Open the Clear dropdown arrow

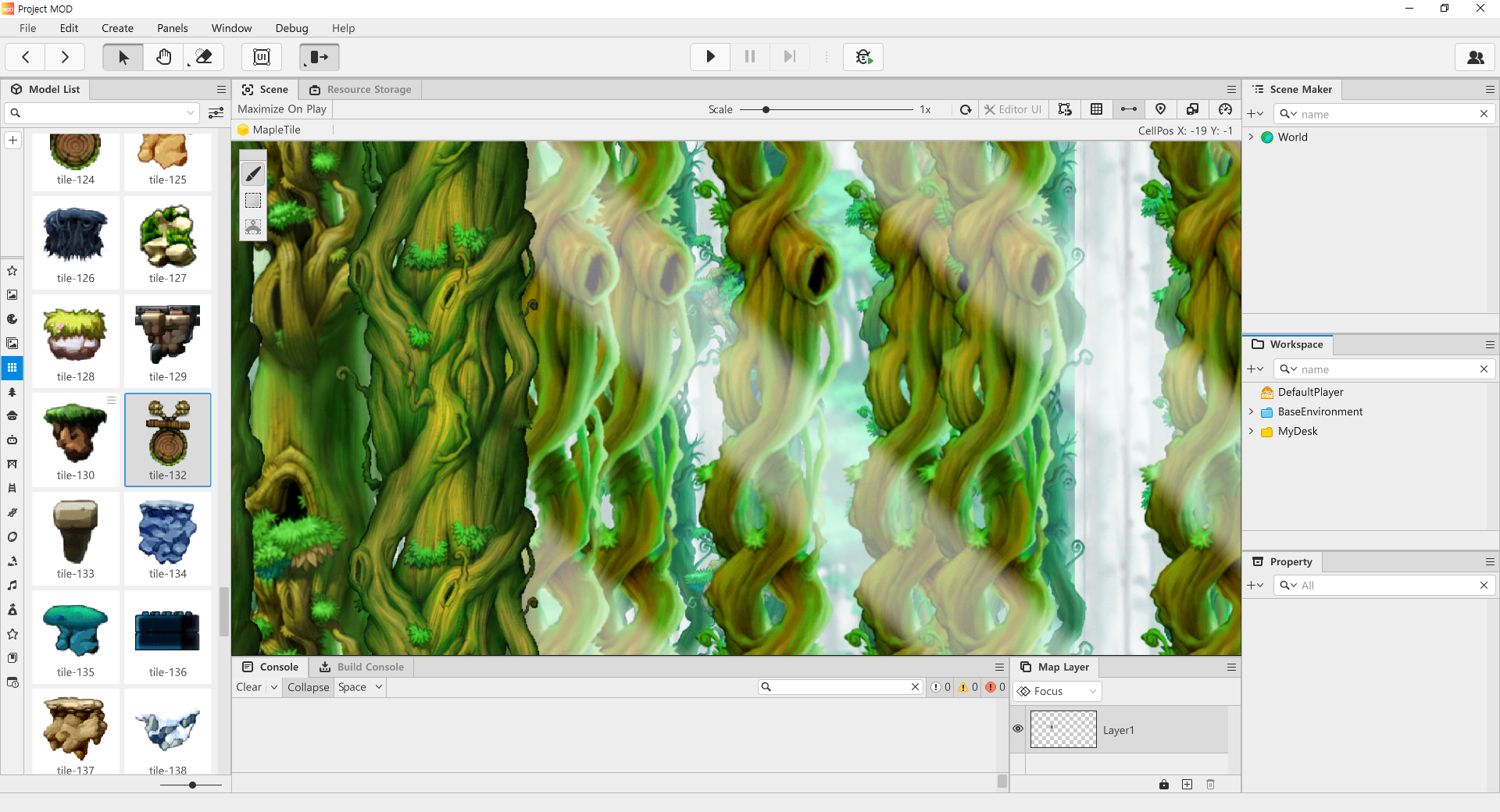pos(274,687)
